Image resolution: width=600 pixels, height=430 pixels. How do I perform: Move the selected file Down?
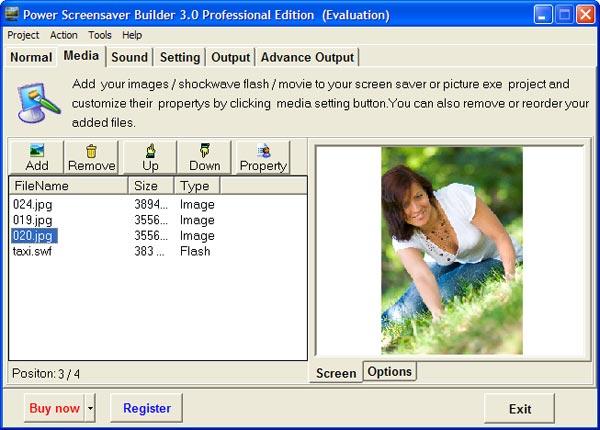205,157
